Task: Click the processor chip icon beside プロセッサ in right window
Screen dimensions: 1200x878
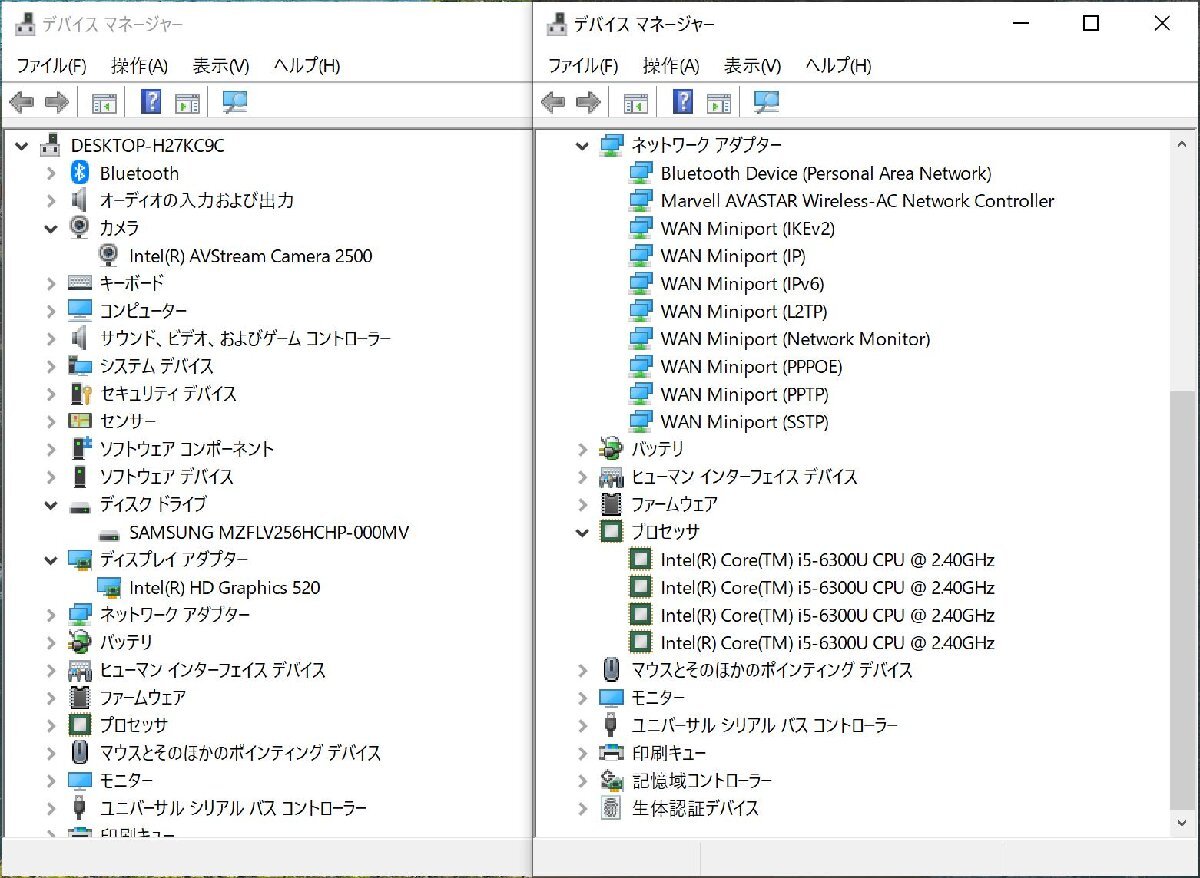Action: click(611, 531)
